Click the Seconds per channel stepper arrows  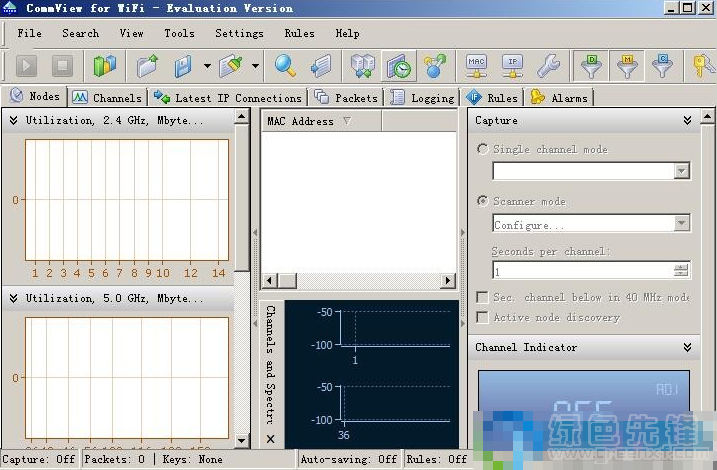pyautogui.click(x=681, y=271)
